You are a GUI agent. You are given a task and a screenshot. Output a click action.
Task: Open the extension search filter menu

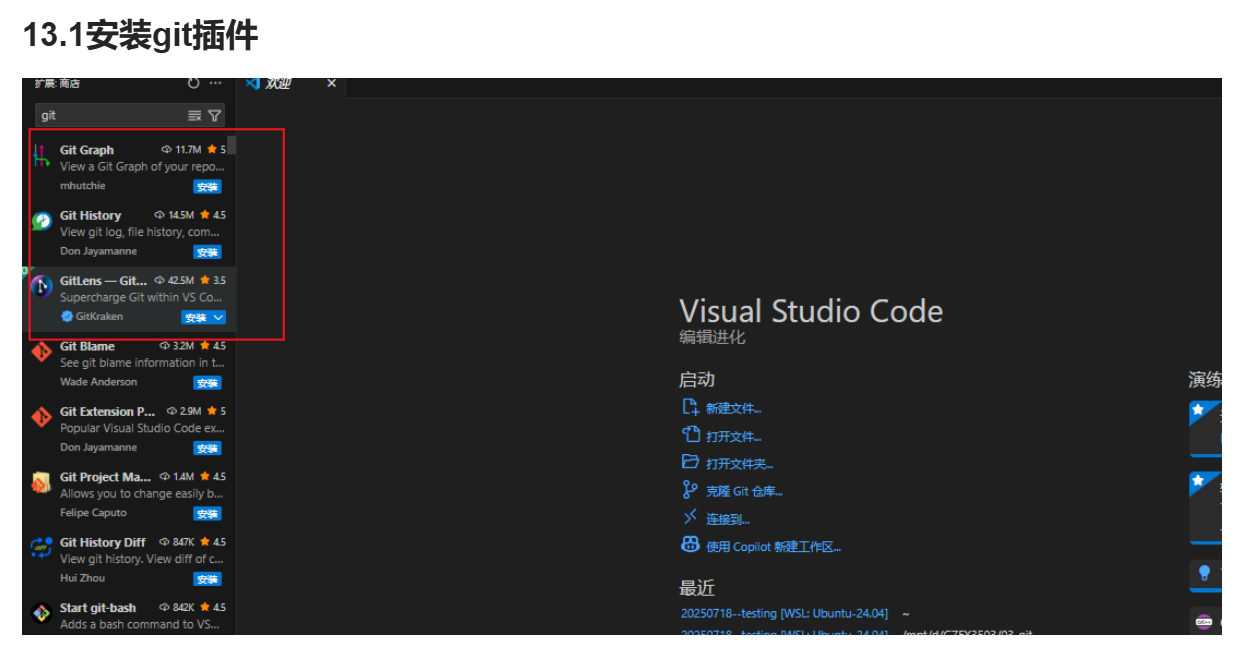[214, 116]
